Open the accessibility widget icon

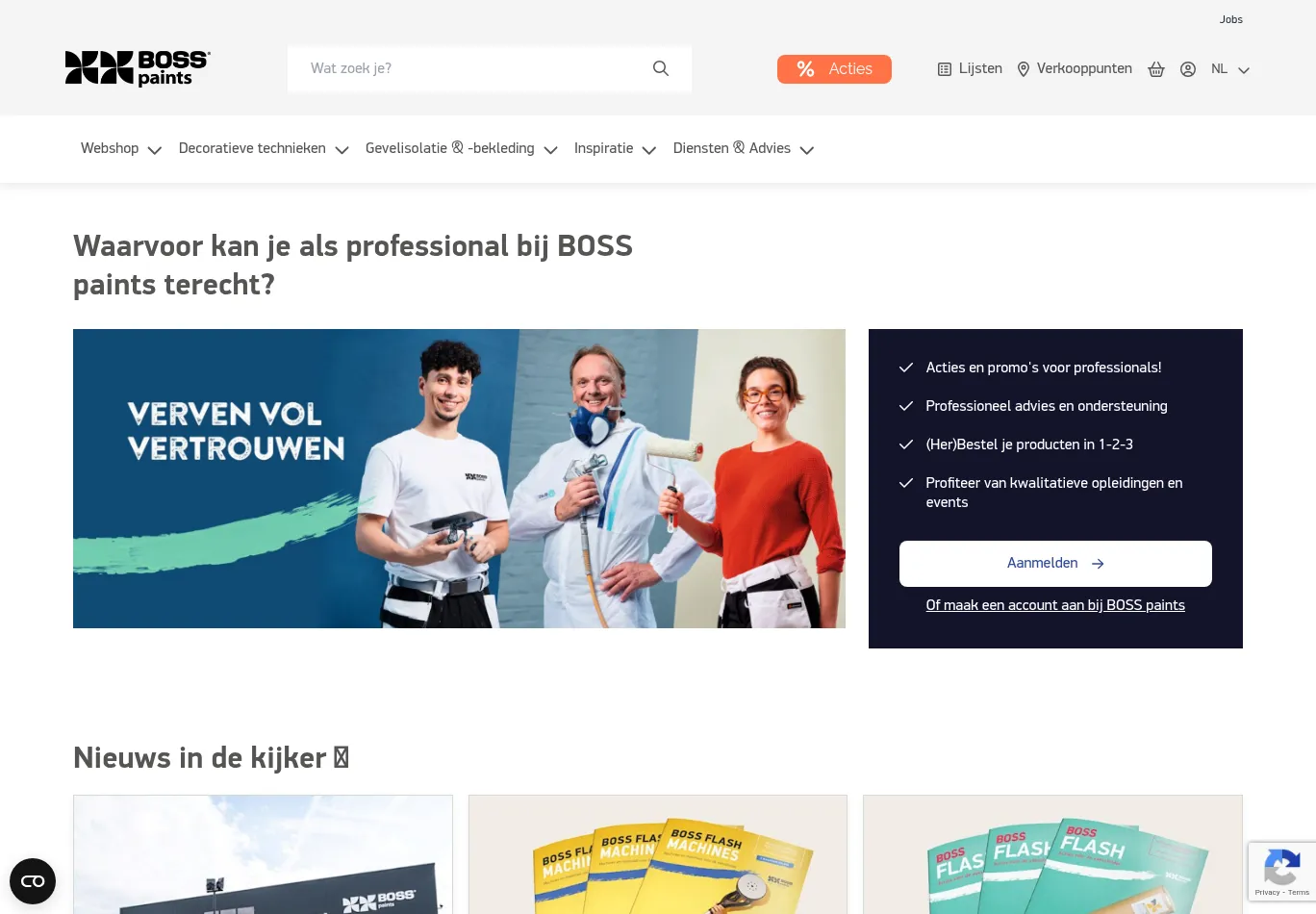[x=33, y=881]
